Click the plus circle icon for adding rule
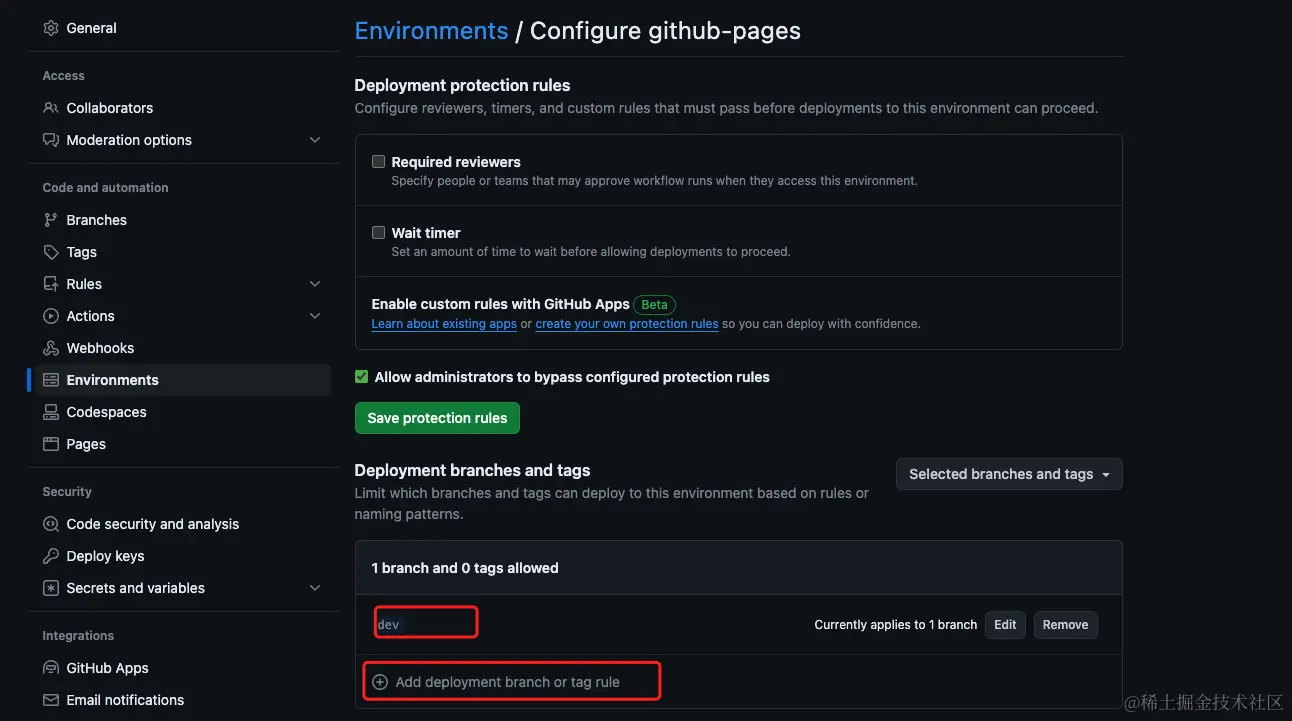Screen dimensions: 1292x721 pos(380,682)
